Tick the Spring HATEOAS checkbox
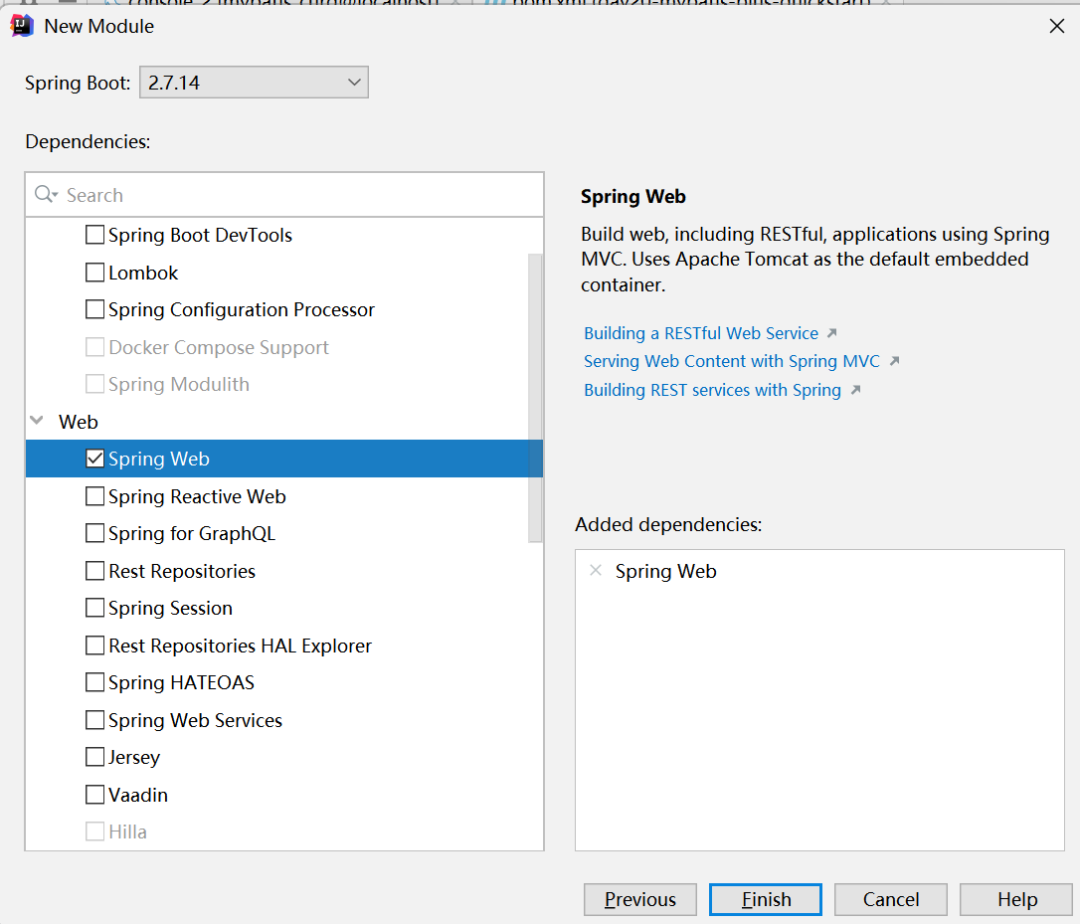 [95, 682]
